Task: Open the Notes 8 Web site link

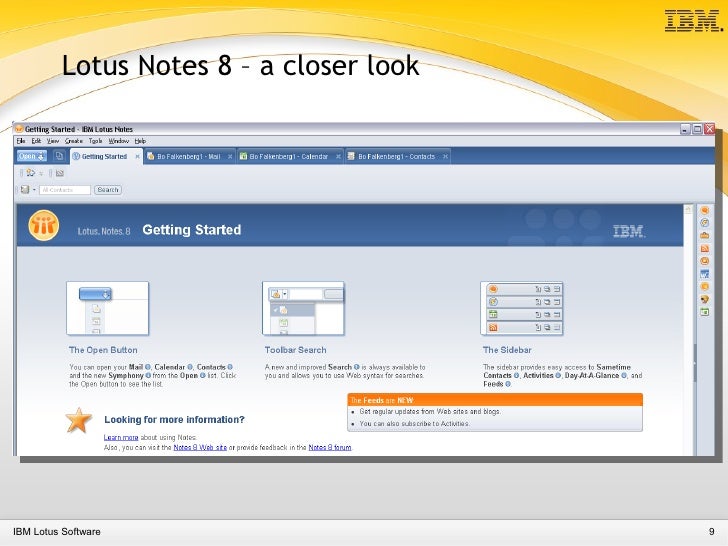Action: [200, 447]
